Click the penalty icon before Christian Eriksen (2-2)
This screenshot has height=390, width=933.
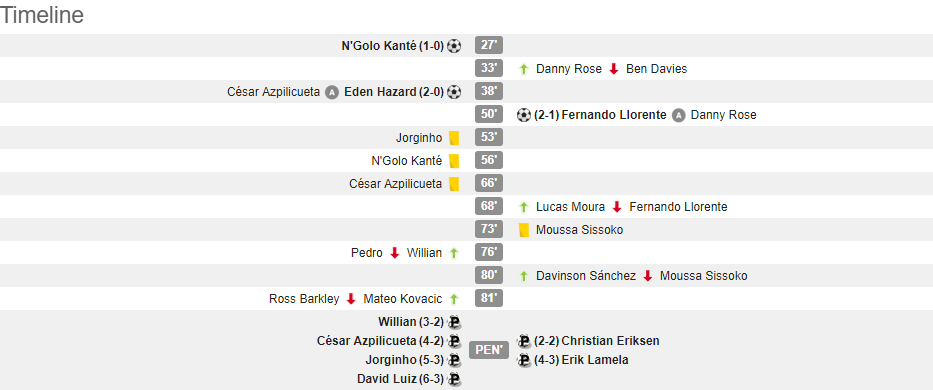(524, 341)
